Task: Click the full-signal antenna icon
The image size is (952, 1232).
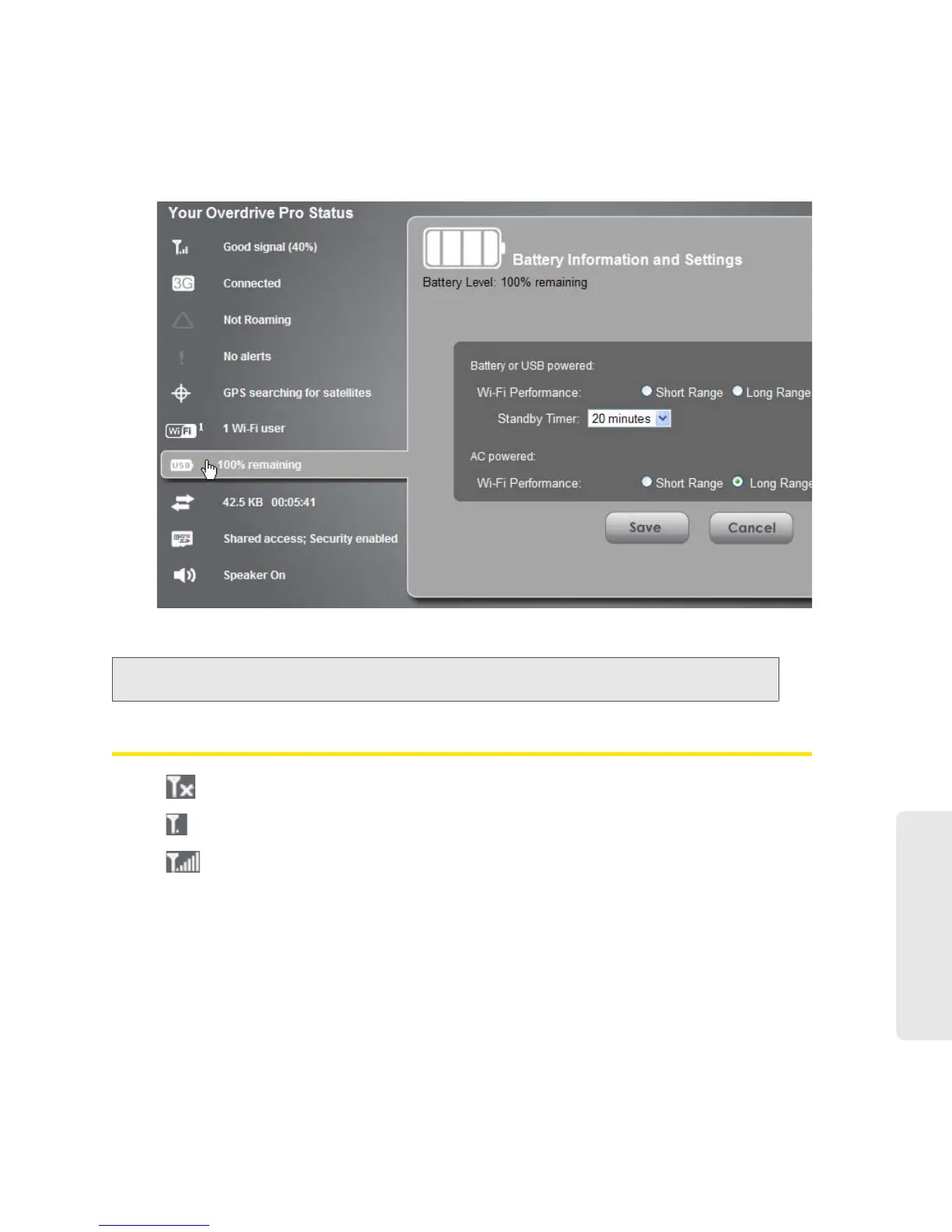Action: (x=183, y=862)
